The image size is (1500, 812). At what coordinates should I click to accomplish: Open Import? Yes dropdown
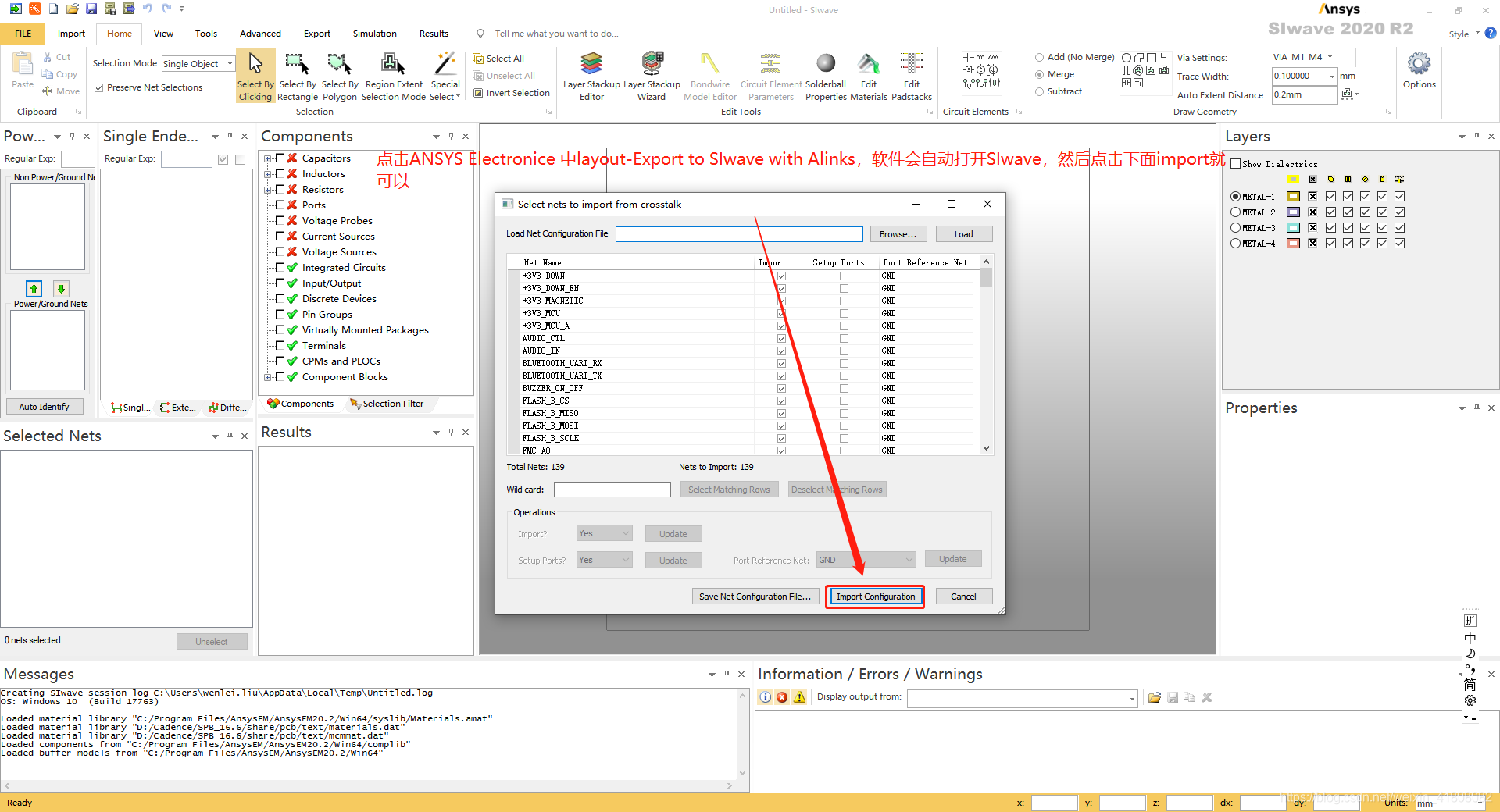click(604, 533)
